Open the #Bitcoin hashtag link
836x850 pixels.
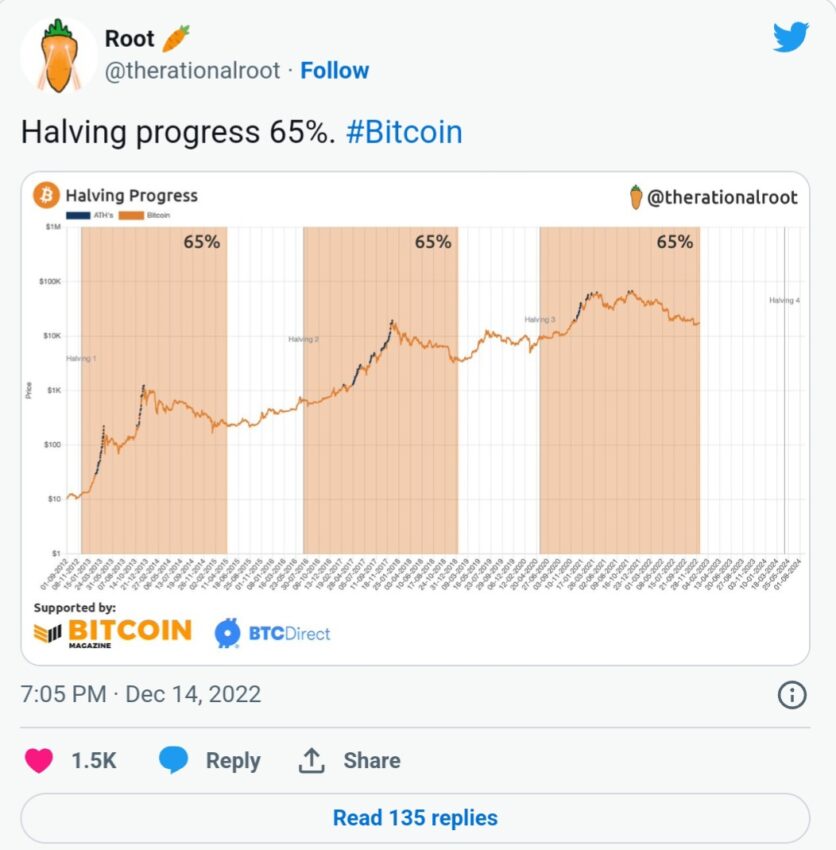pyautogui.click(x=404, y=132)
